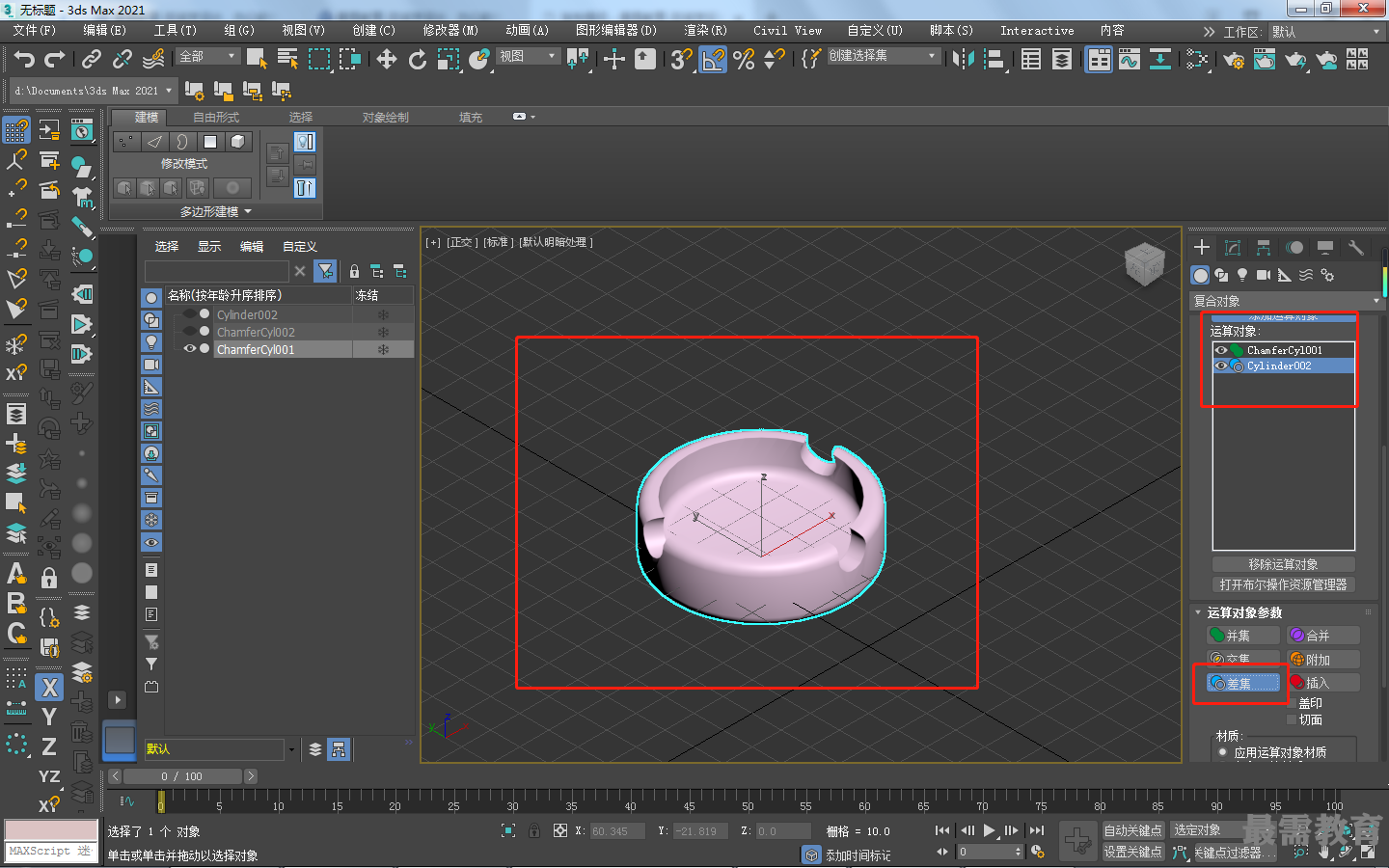
Task: Open the 视图 reference coordinate dropdown
Action: click(x=528, y=57)
